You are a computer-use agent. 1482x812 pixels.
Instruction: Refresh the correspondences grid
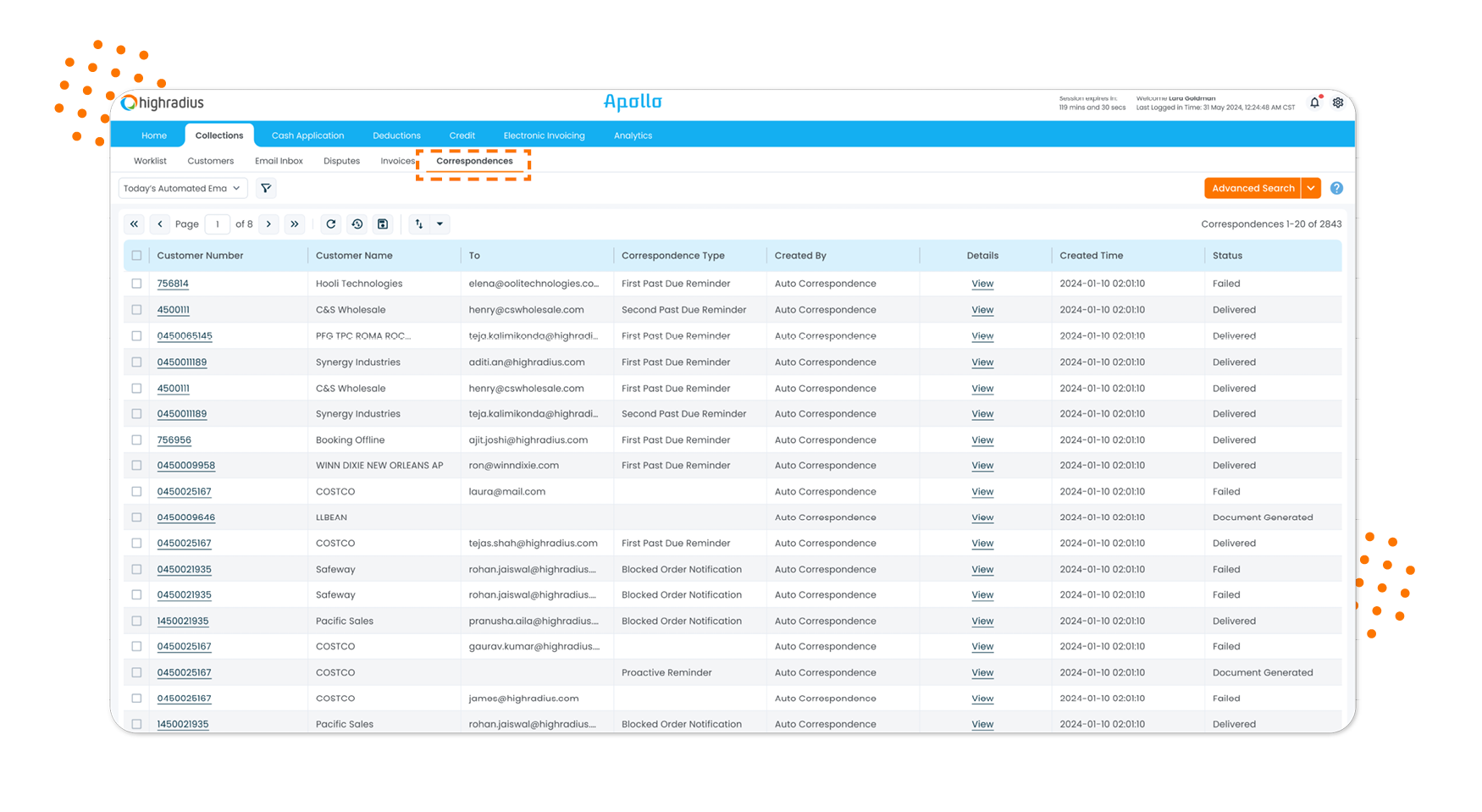[331, 224]
